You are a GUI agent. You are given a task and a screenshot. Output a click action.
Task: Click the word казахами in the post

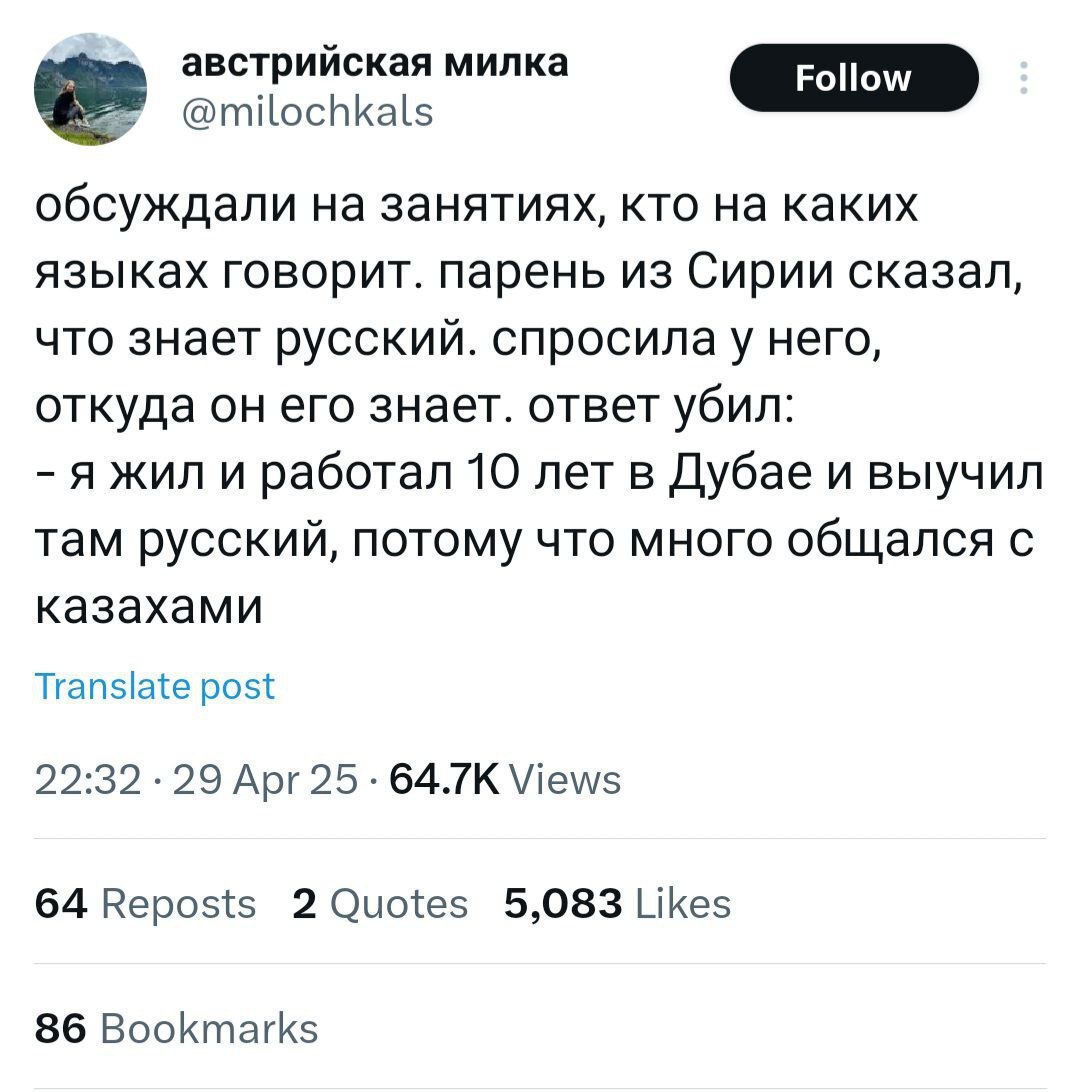pos(149,605)
